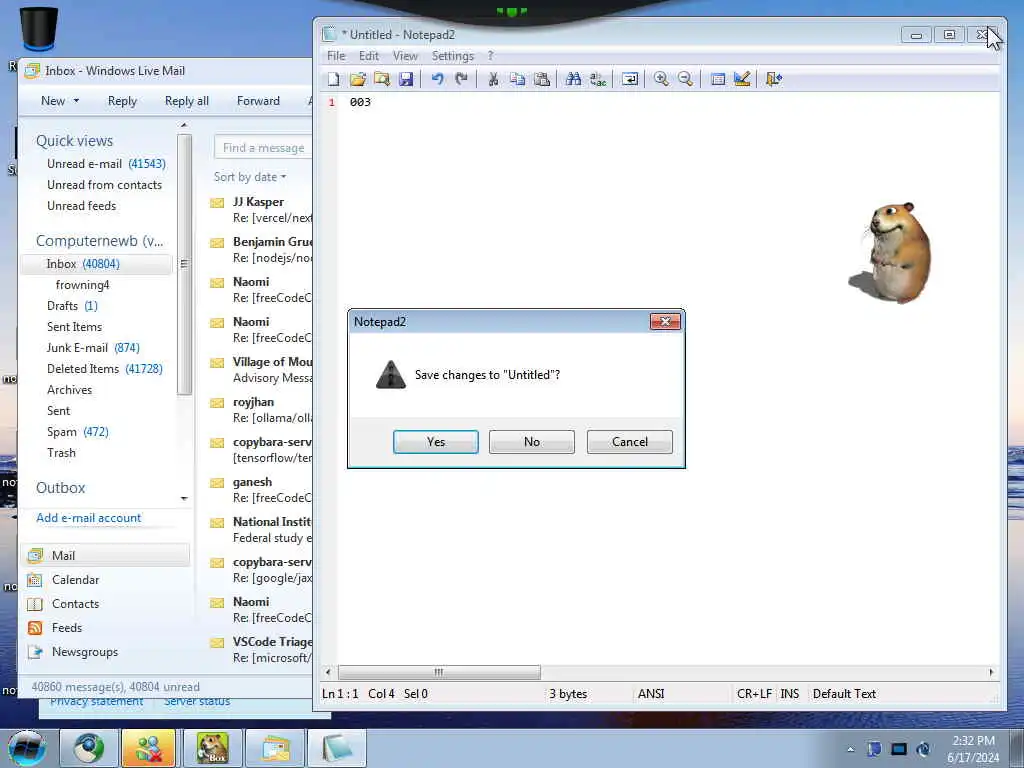1024x768 pixels.
Task: Collapse the Computernewb account header
Action: pos(99,241)
